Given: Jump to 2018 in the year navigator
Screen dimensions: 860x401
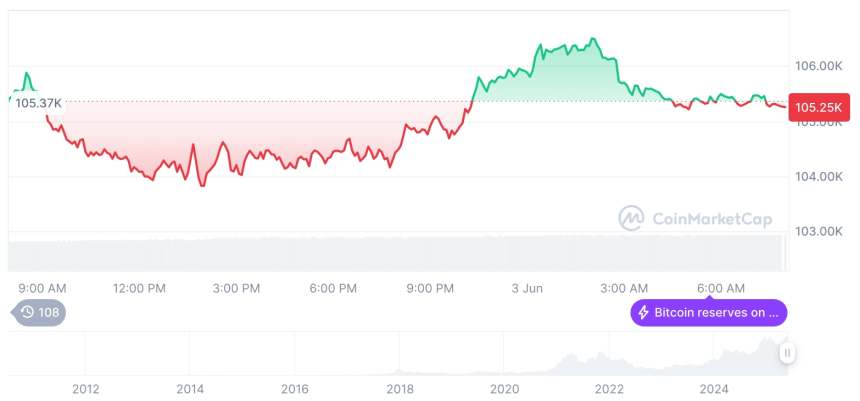Looking at the screenshot, I should (x=400, y=388).
